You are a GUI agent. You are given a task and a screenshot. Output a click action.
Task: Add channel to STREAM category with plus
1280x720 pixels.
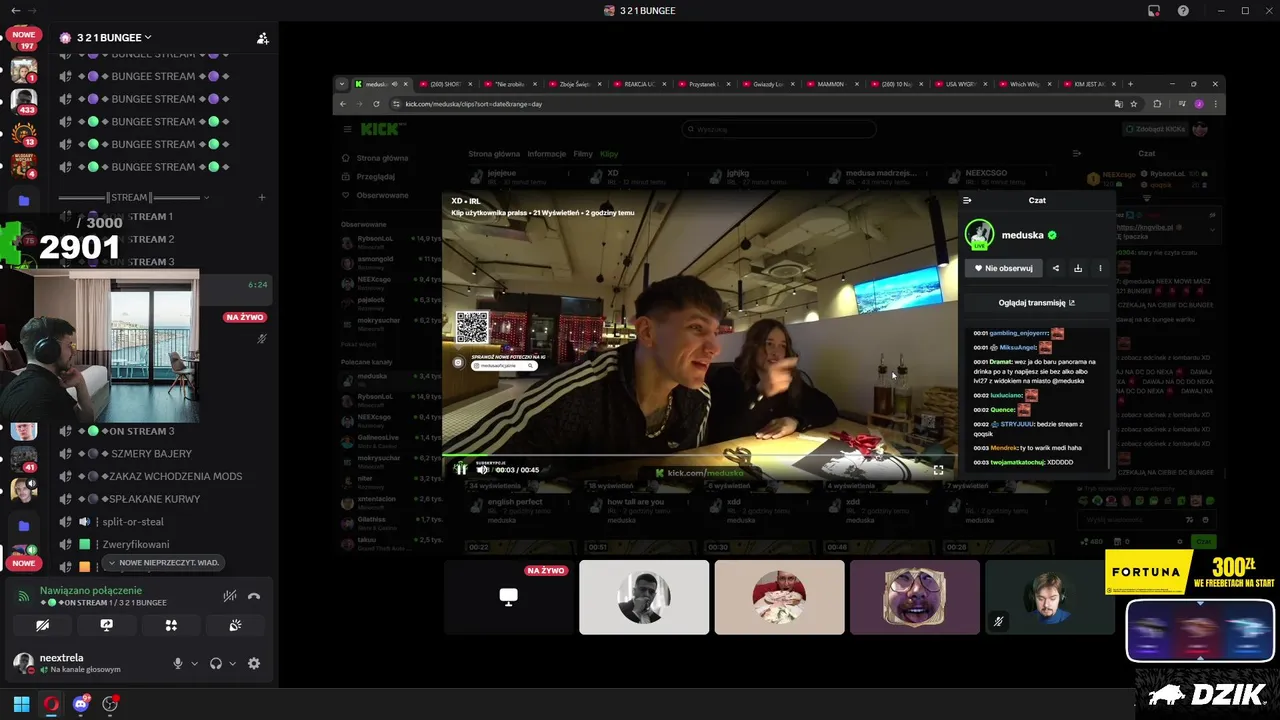pos(262,198)
